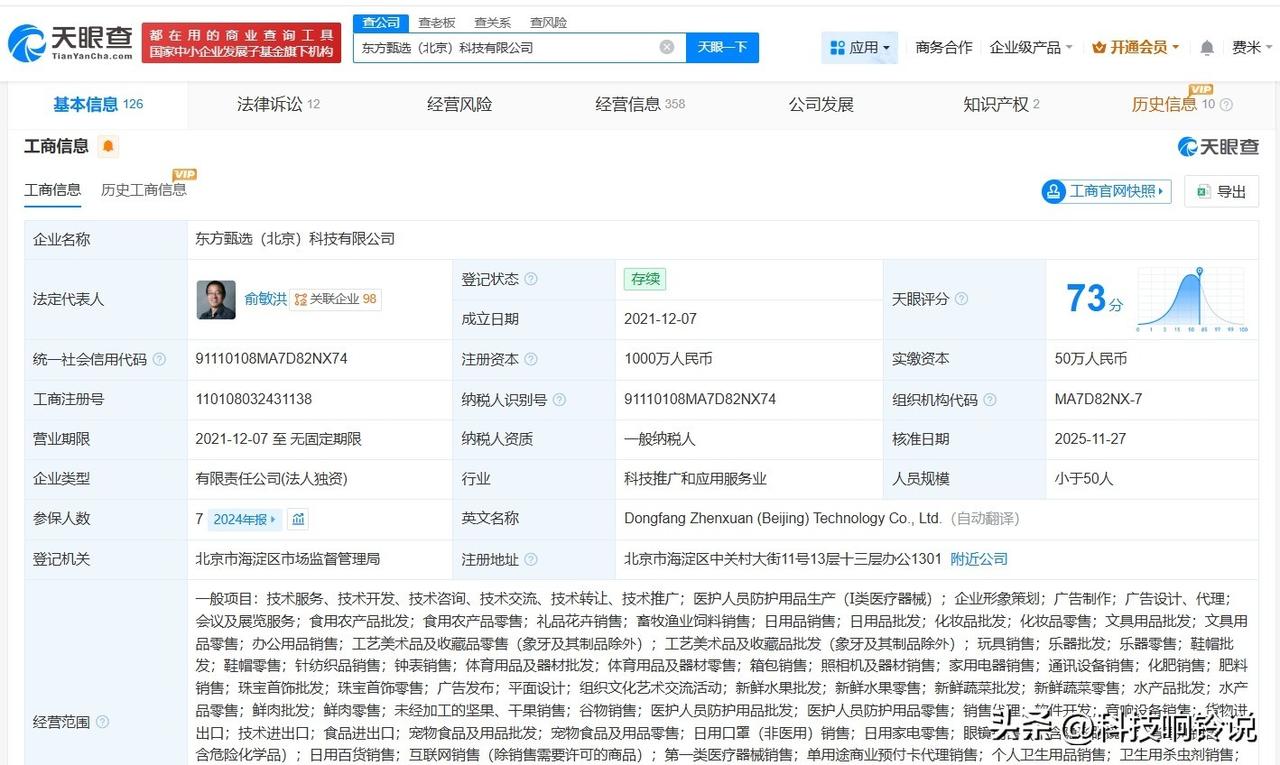The height and width of the screenshot is (765, 1280).
Task: Switch to the 查公司 search tab
Action: point(381,22)
